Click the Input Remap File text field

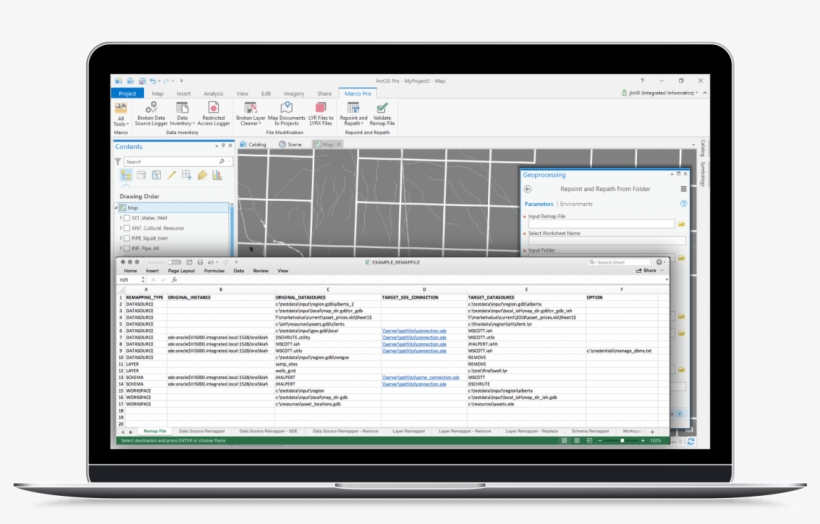(601, 224)
